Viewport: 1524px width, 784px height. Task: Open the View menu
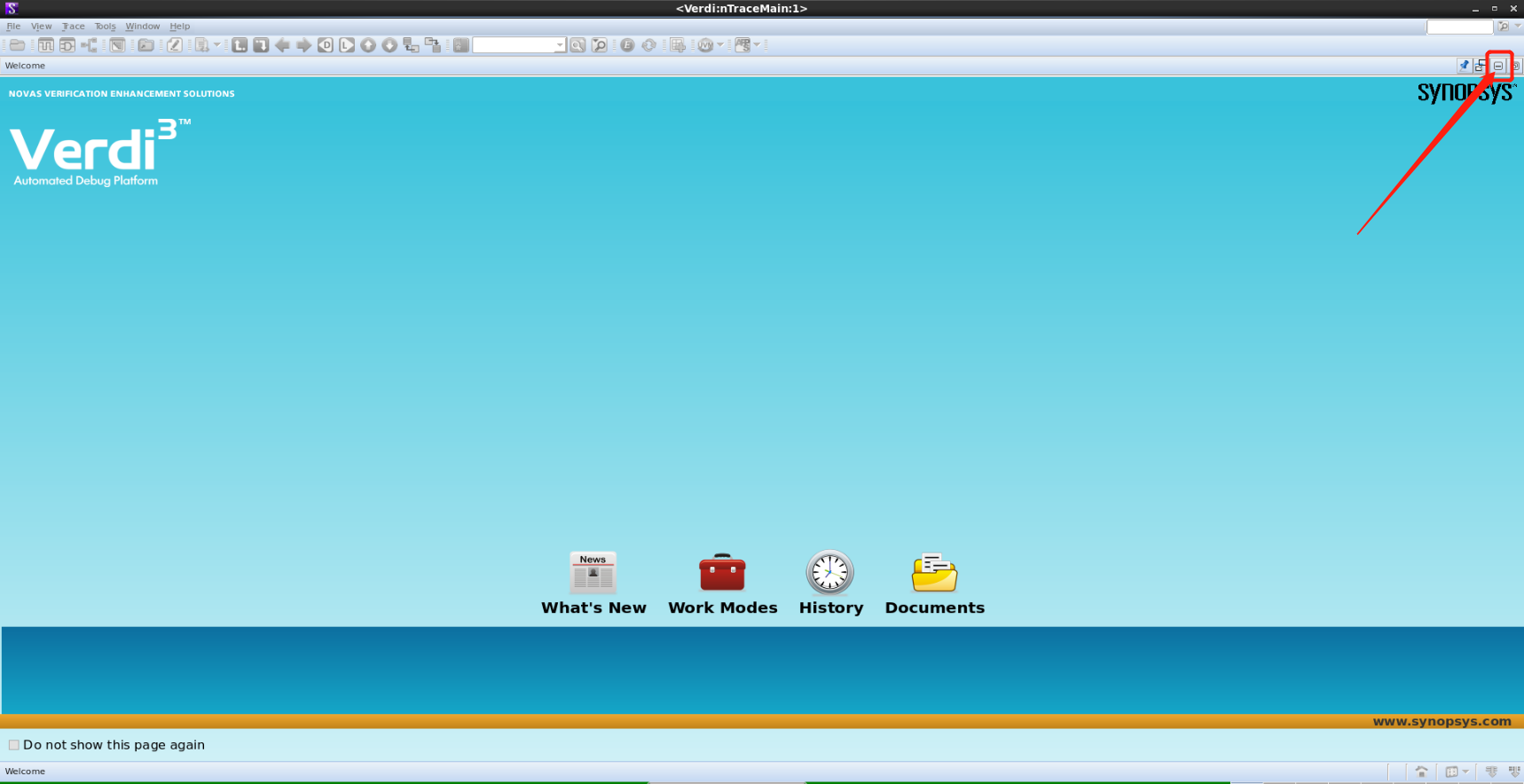[x=41, y=27]
